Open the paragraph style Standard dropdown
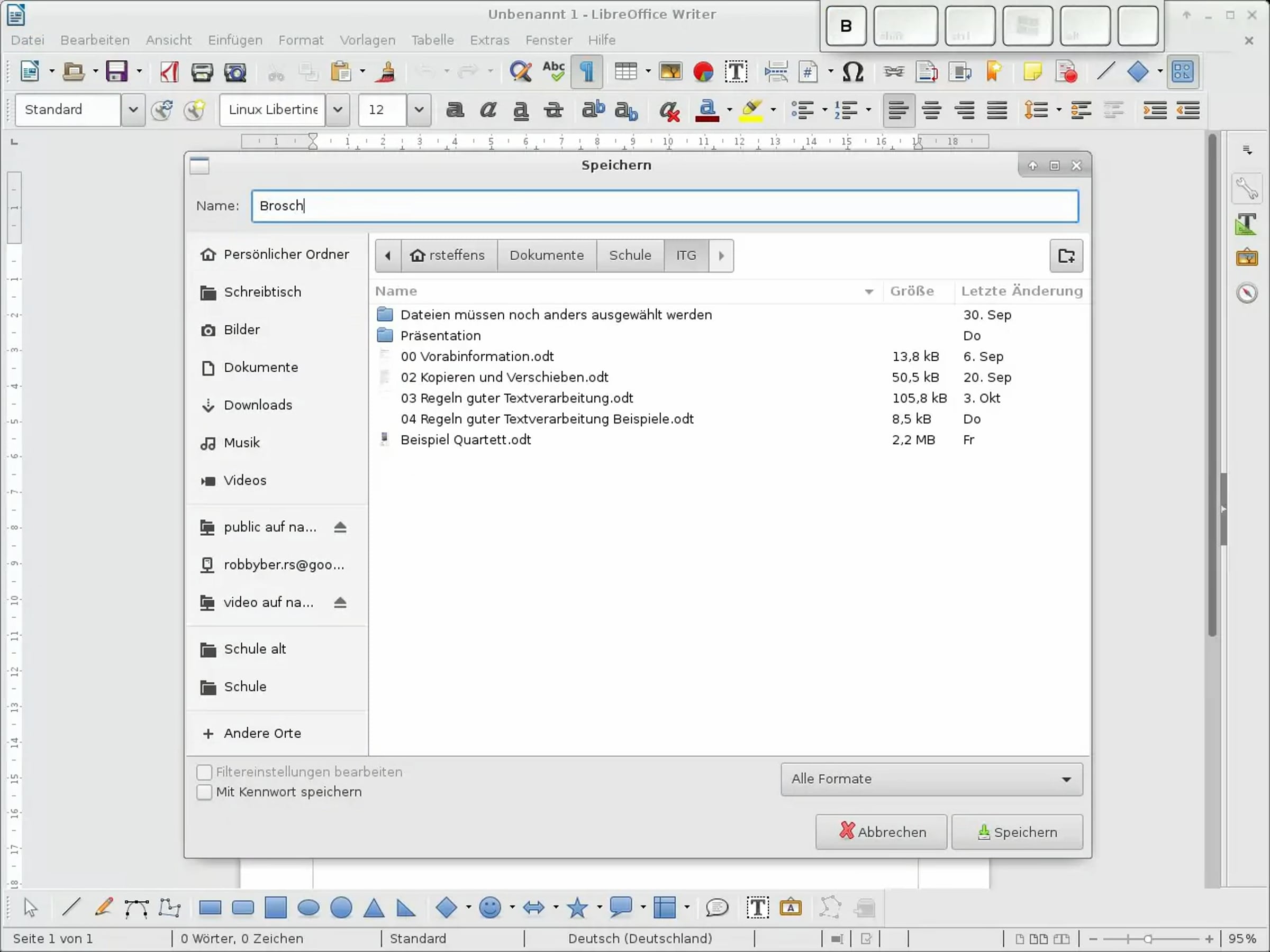This screenshot has width=1270, height=952. click(x=133, y=109)
